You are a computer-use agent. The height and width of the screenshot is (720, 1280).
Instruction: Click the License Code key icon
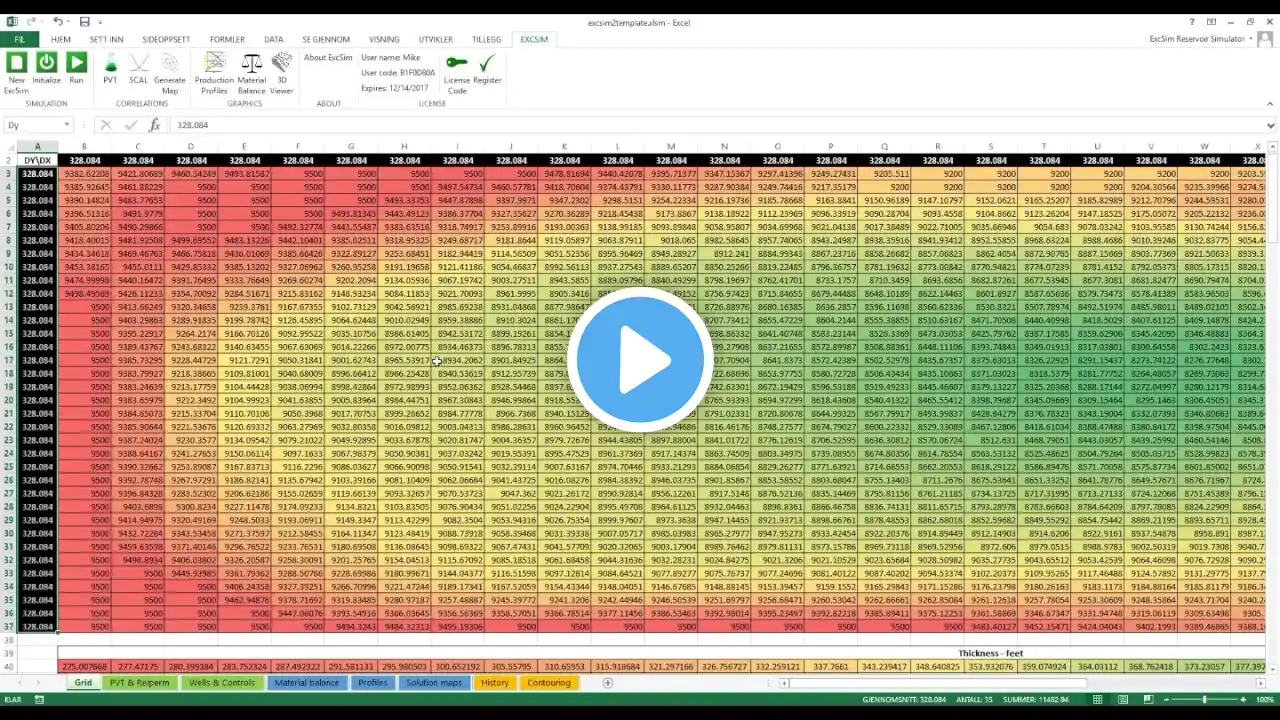point(457,63)
